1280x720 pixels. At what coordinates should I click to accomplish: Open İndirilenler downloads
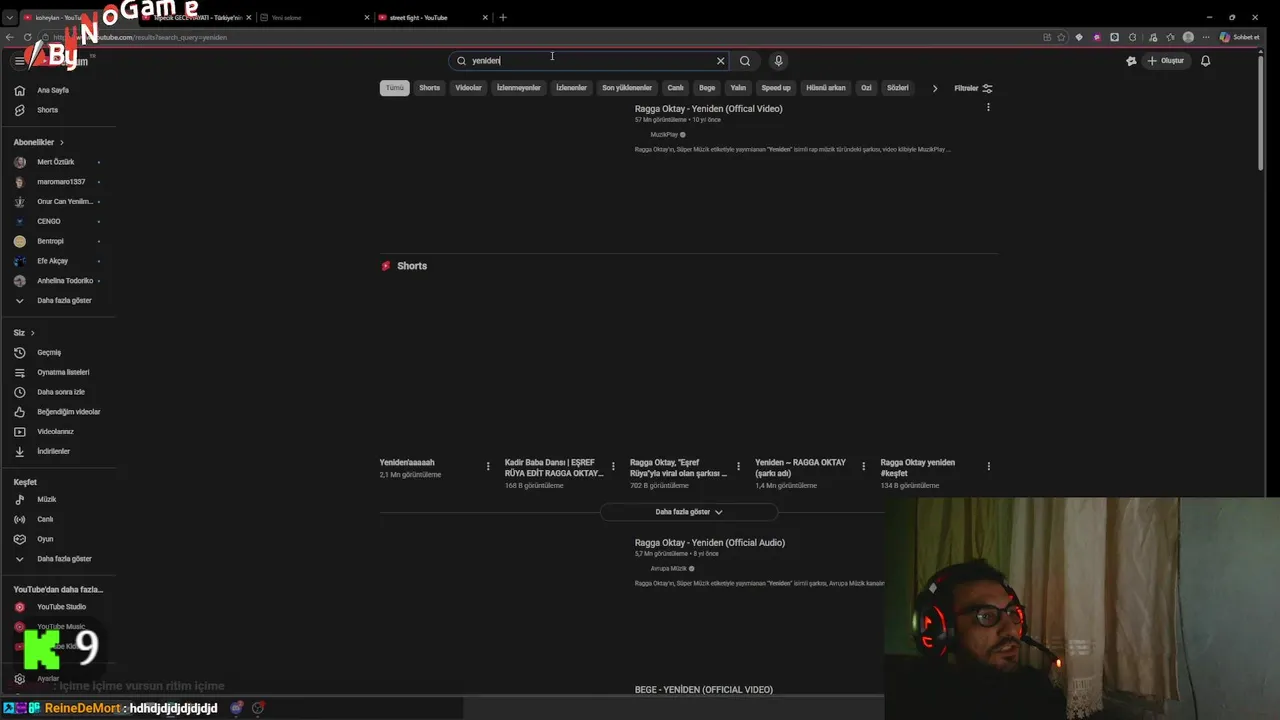click(x=58, y=451)
